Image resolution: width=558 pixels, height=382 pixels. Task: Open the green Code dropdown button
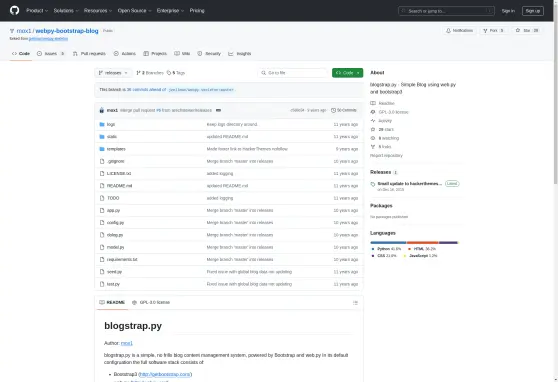tap(347, 73)
